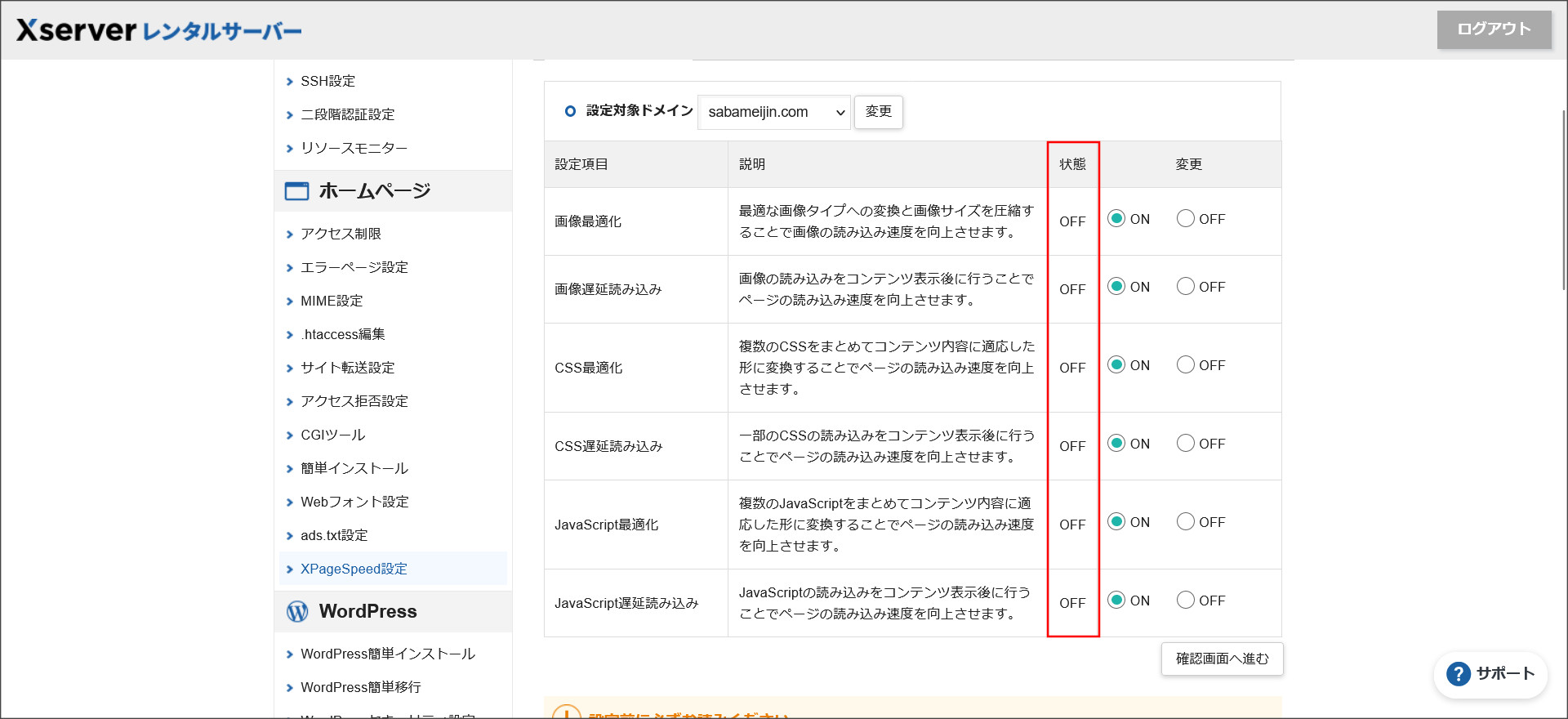Image resolution: width=1568 pixels, height=719 pixels.
Task: Select OFF for 画像遅延読み込み
Action: (x=1186, y=286)
